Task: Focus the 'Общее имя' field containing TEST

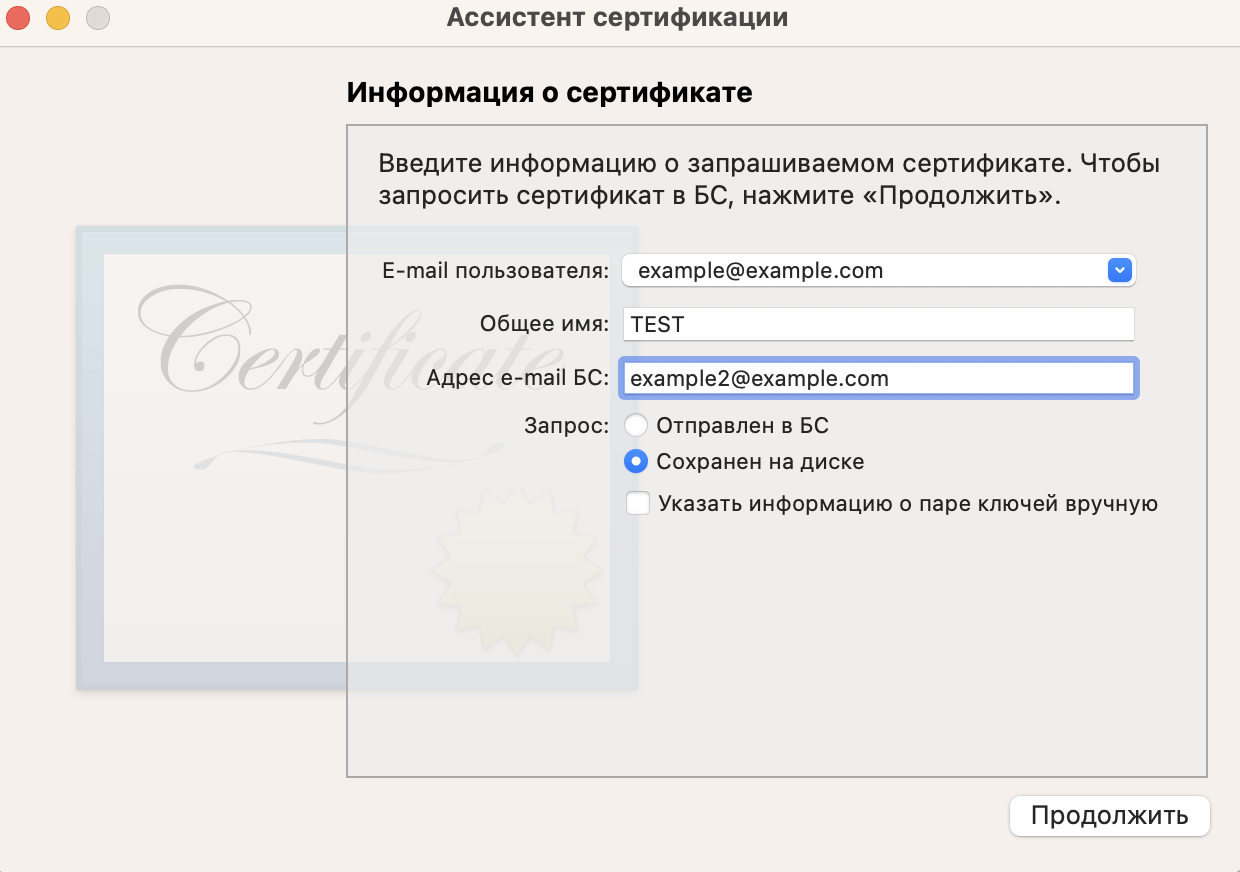Action: click(x=878, y=324)
